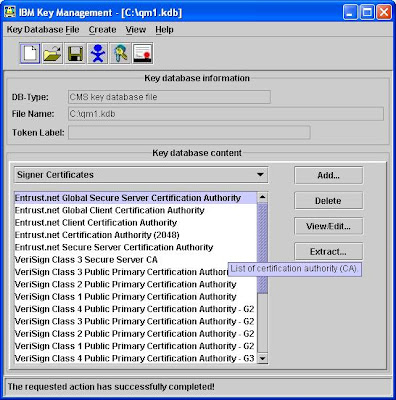
Task: Click the View/Edit... button
Action: coord(328,226)
